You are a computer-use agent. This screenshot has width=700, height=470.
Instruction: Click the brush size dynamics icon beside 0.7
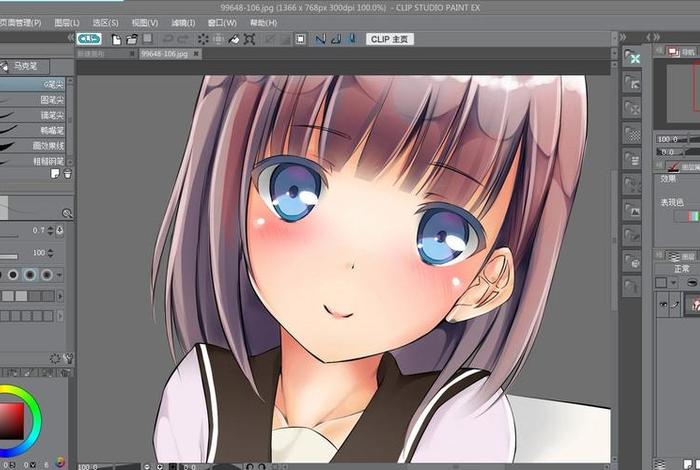pos(60,230)
